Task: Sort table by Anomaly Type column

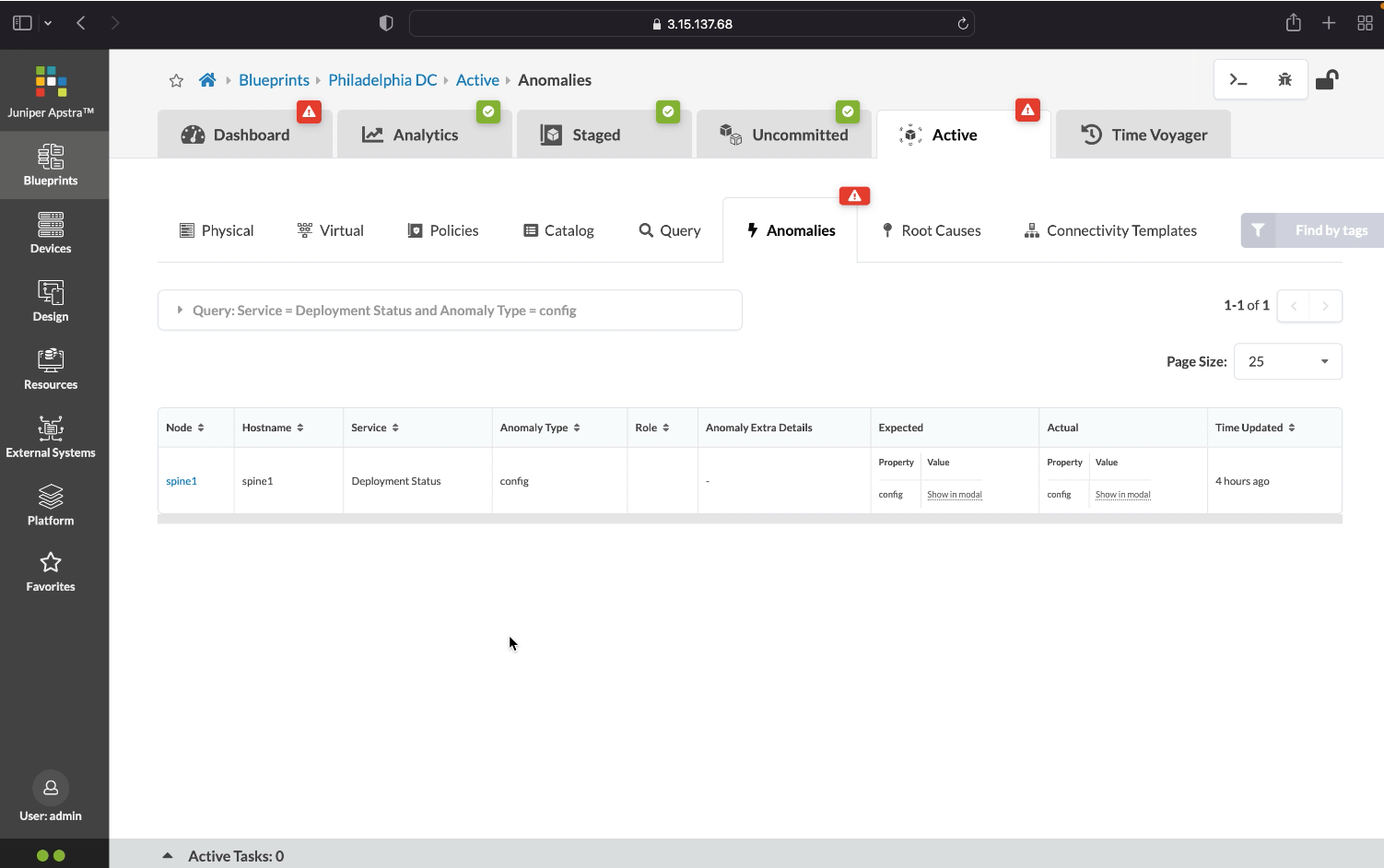Action: coord(540,428)
